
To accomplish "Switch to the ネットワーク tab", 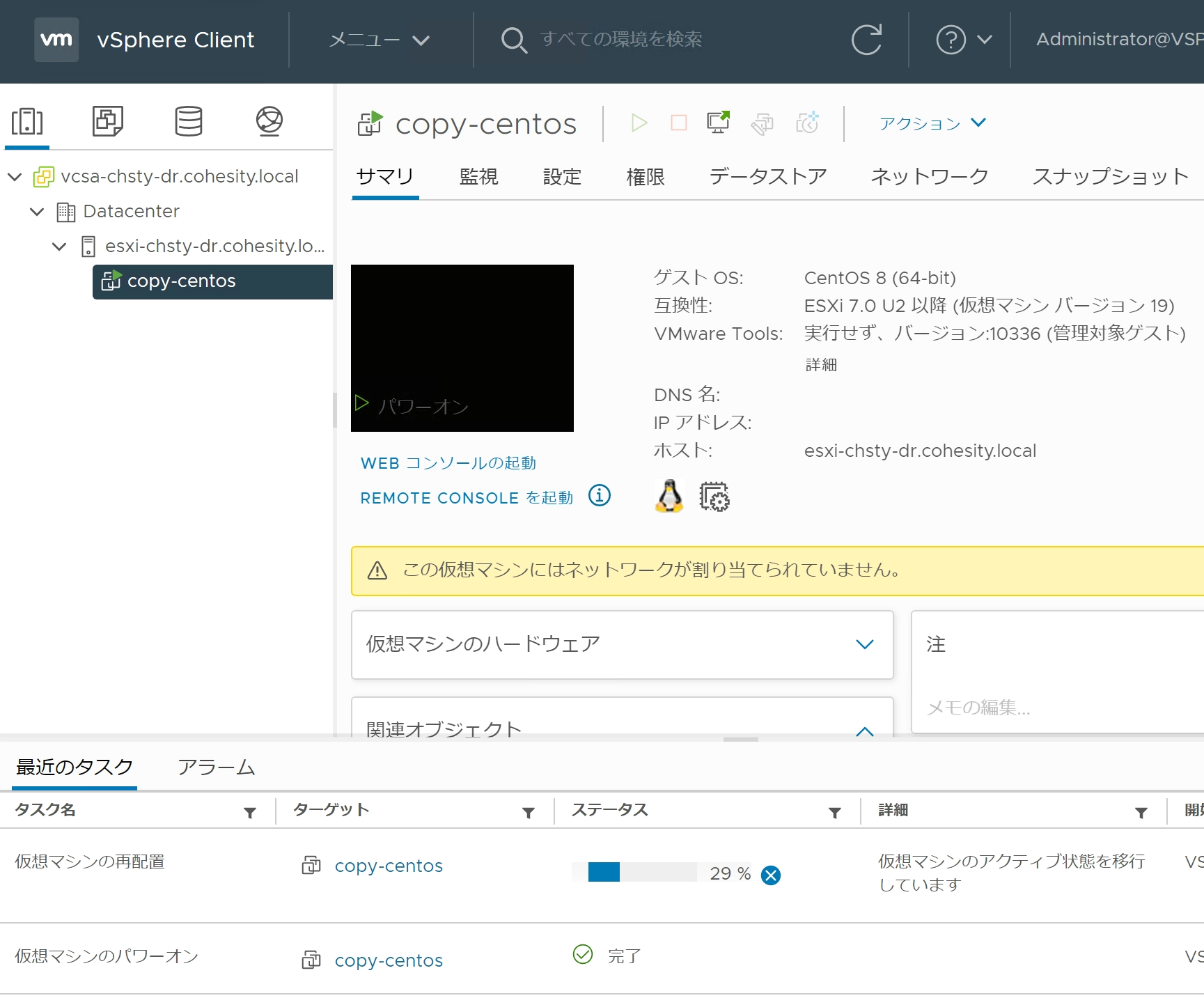I will (930, 176).
